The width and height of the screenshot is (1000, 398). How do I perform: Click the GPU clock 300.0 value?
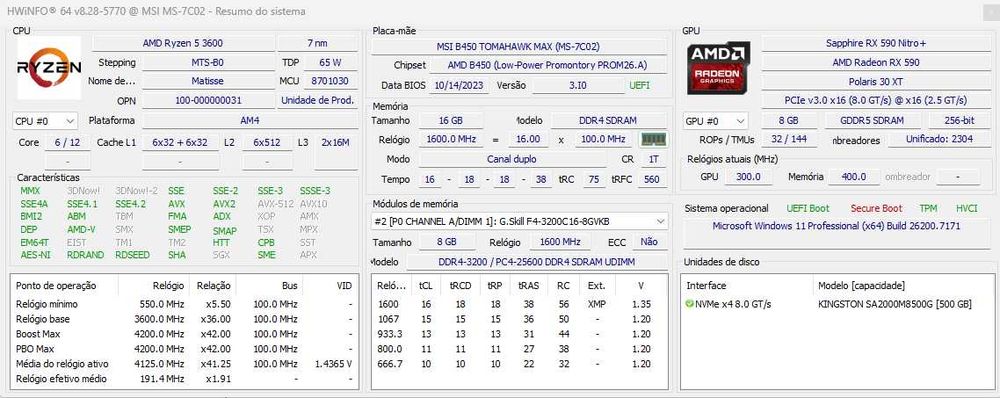point(748,177)
